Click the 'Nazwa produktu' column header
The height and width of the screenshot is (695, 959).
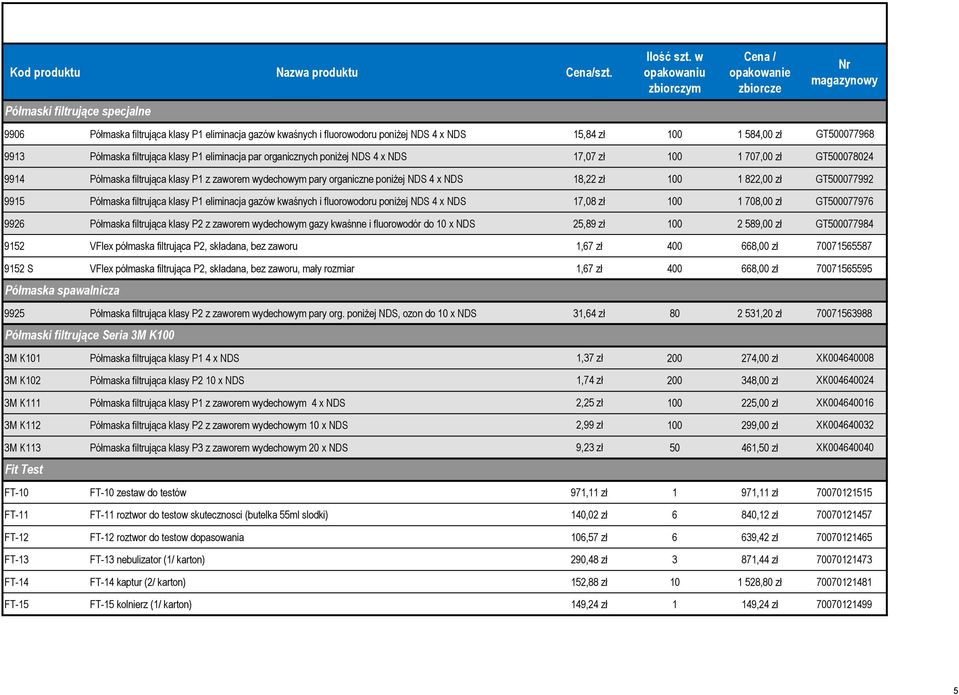(317, 72)
